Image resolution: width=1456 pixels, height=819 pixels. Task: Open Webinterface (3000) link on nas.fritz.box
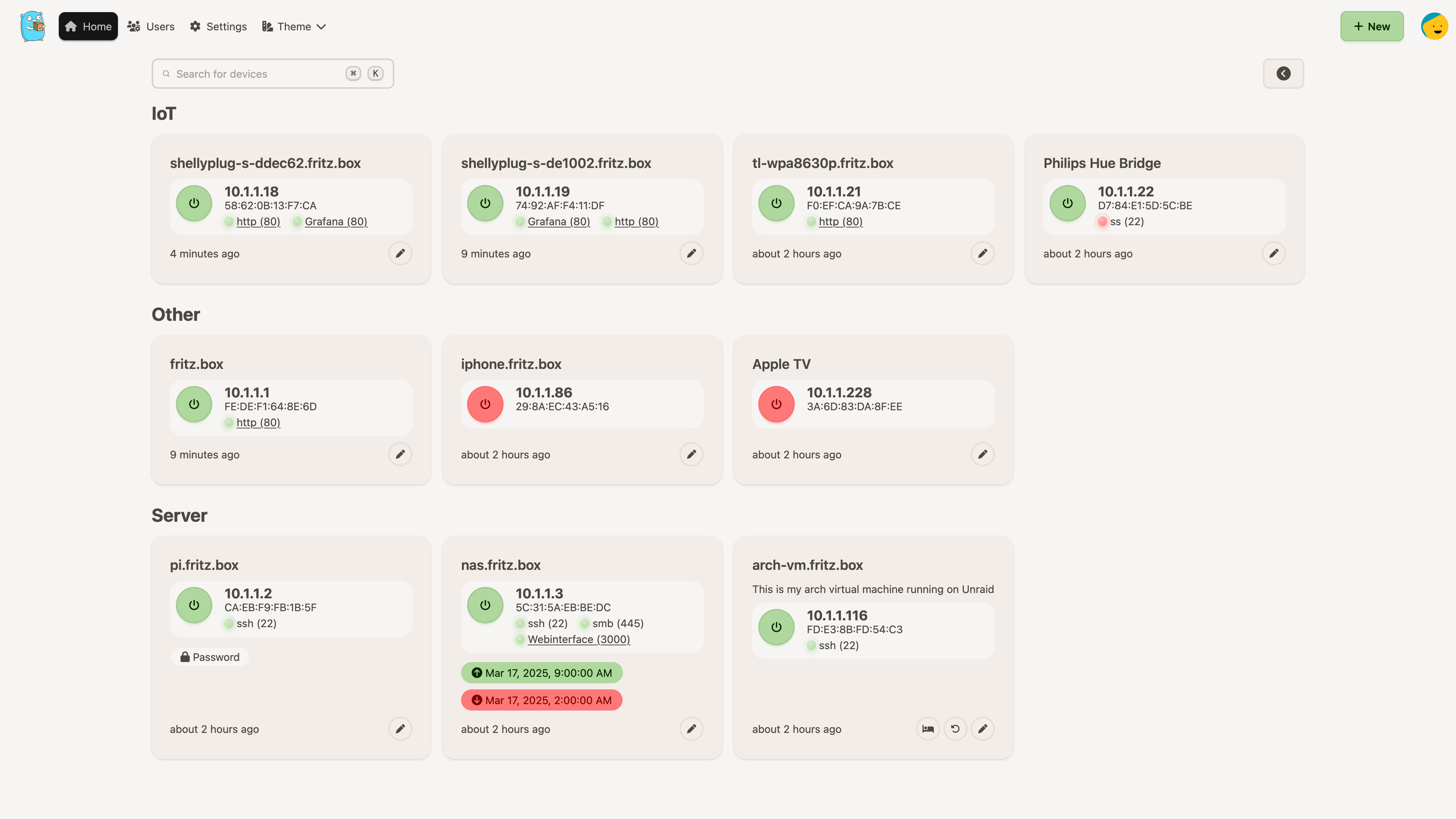[x=578, y=639]
